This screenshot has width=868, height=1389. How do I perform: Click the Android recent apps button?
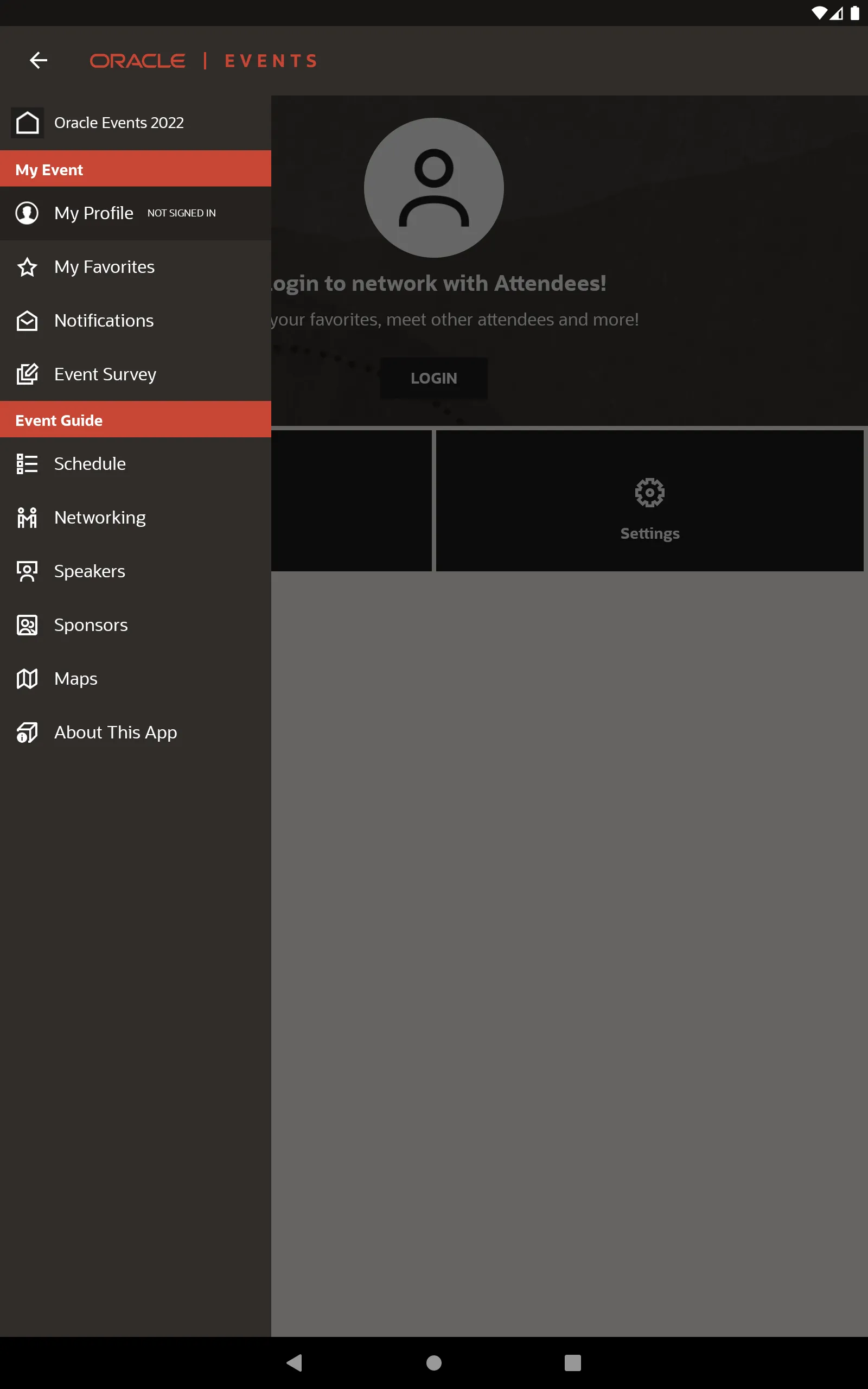[x=573, y=1362]
